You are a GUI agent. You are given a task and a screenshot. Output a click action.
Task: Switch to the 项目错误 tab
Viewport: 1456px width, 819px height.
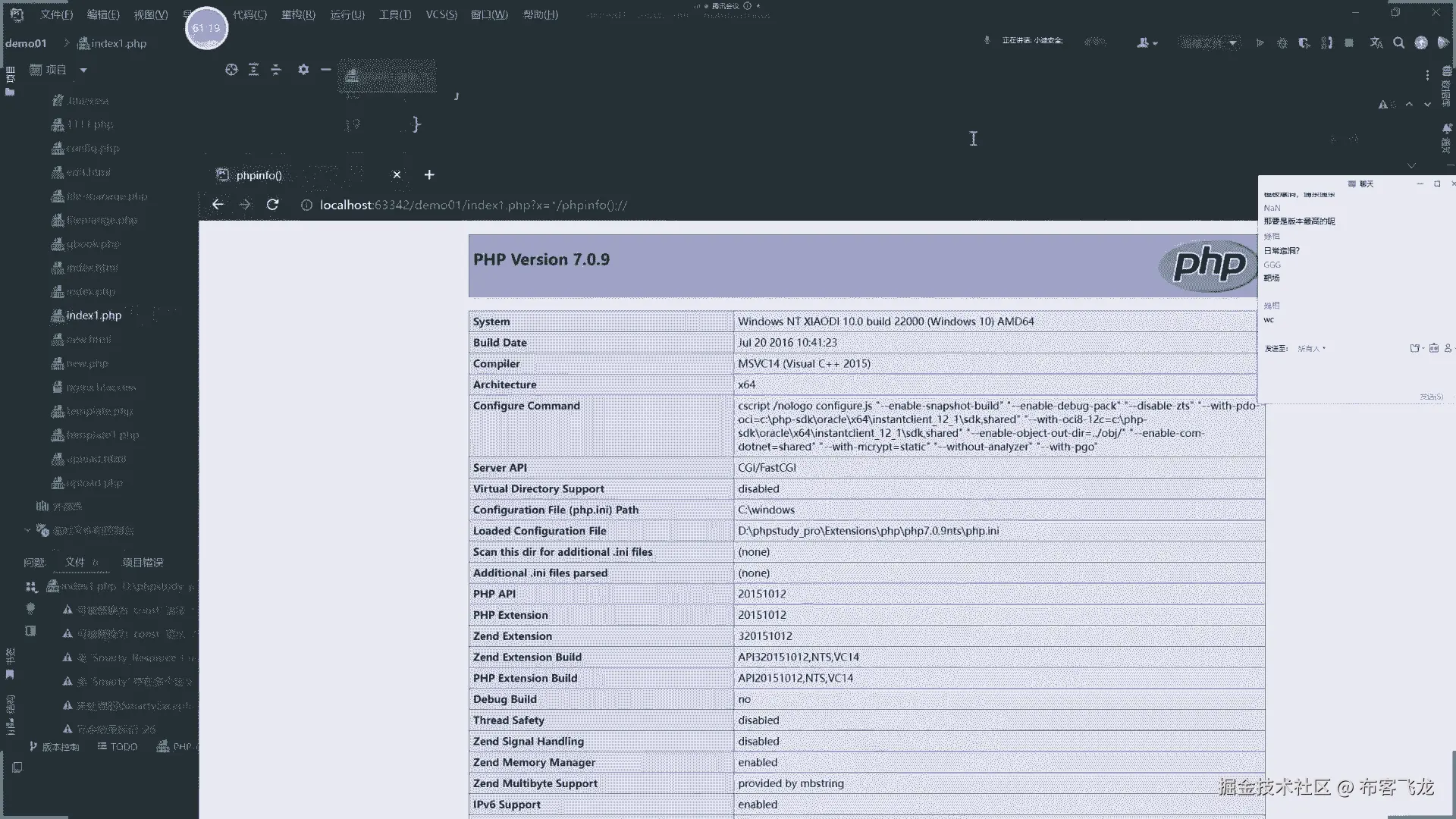143,563
